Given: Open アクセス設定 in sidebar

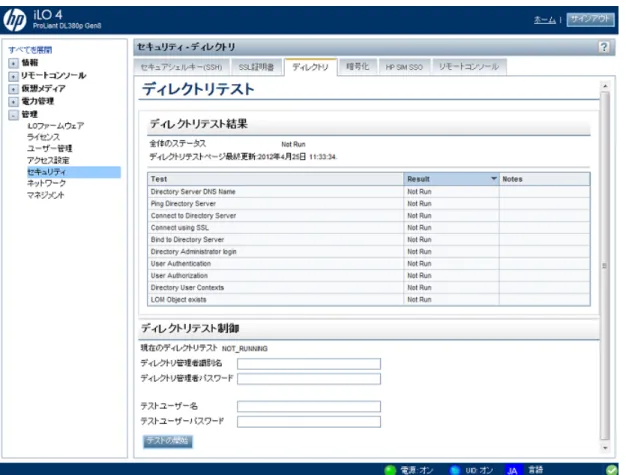Looking at the screenshot, I should tap(48, 160).
